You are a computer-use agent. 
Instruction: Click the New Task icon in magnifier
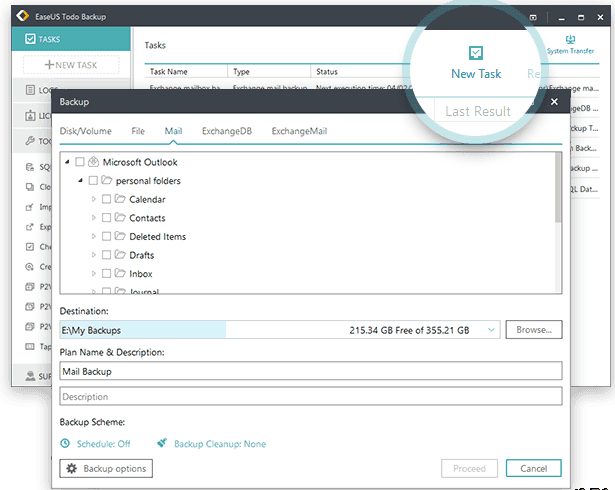476,52
